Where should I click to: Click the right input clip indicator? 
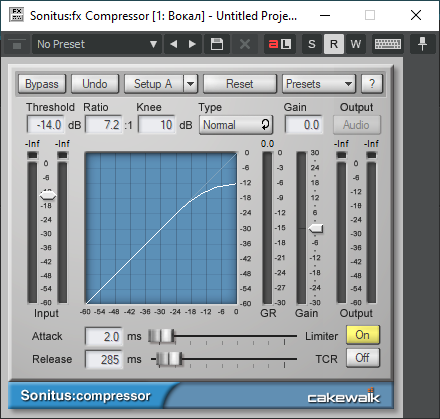63,155
